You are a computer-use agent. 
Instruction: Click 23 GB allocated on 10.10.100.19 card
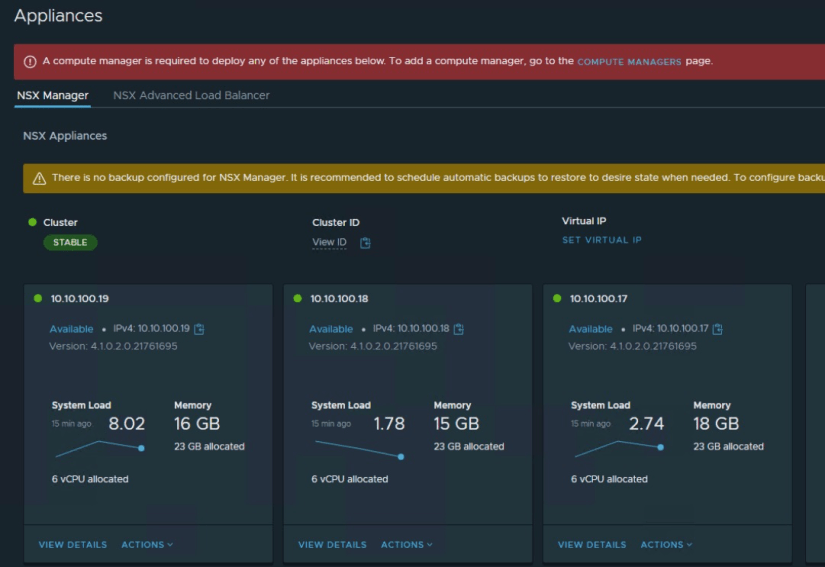pyautogui.click(x=209, y=447)
